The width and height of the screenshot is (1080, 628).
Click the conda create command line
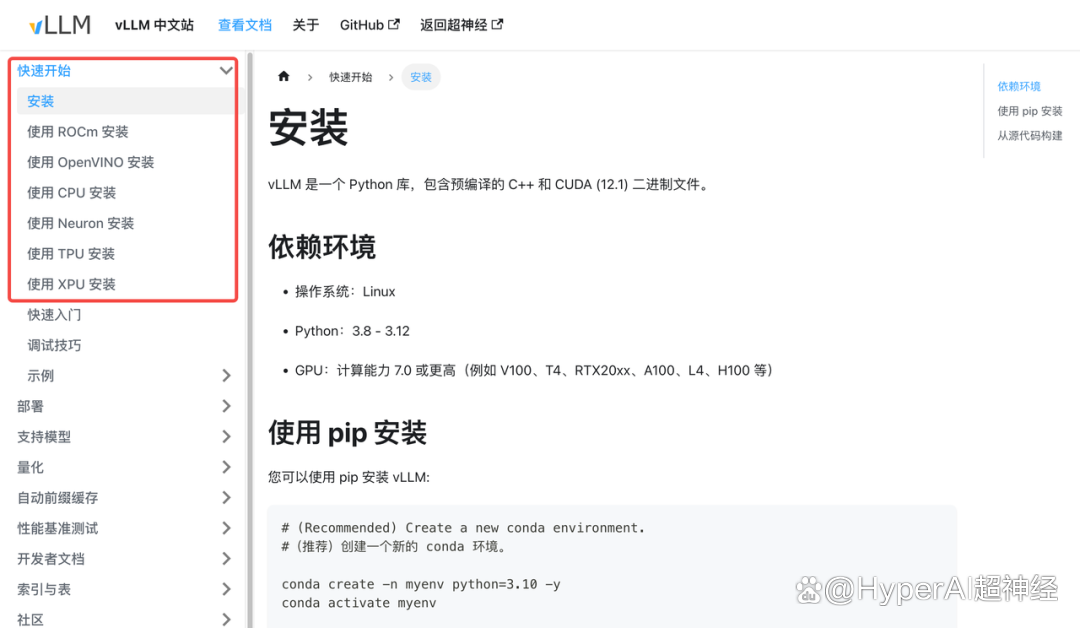click(421, 584)
